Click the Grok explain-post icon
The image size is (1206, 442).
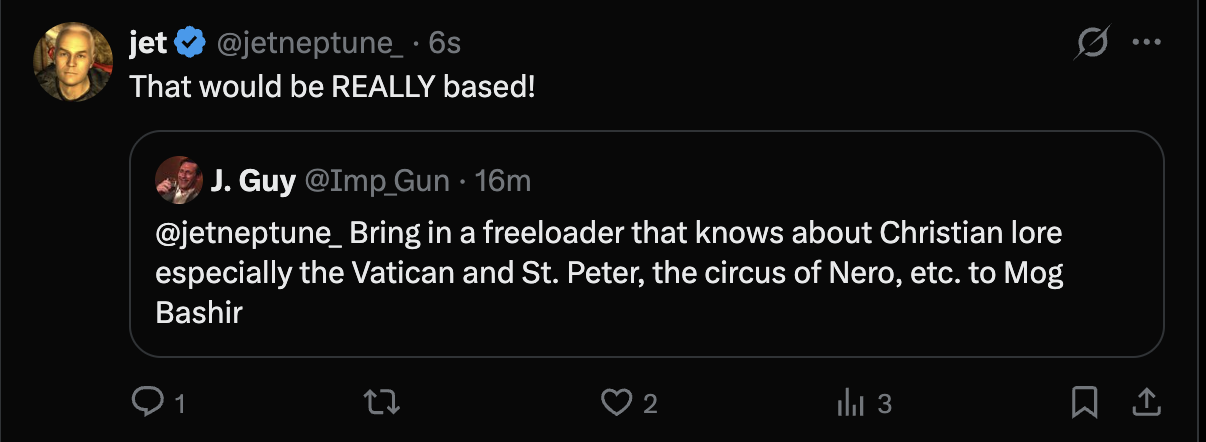[1092, 43]
